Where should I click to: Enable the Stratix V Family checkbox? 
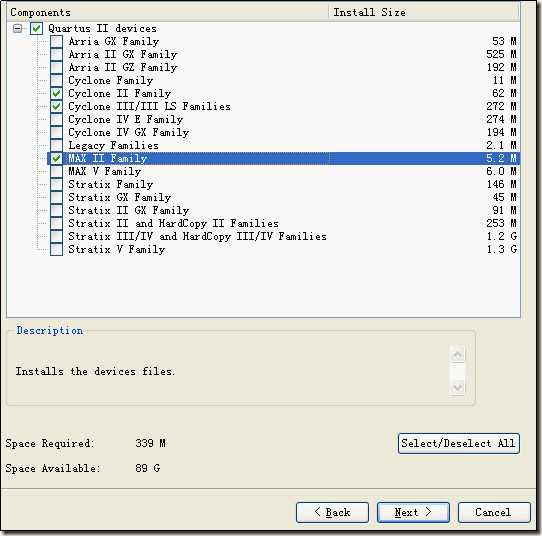coord(56,250)
